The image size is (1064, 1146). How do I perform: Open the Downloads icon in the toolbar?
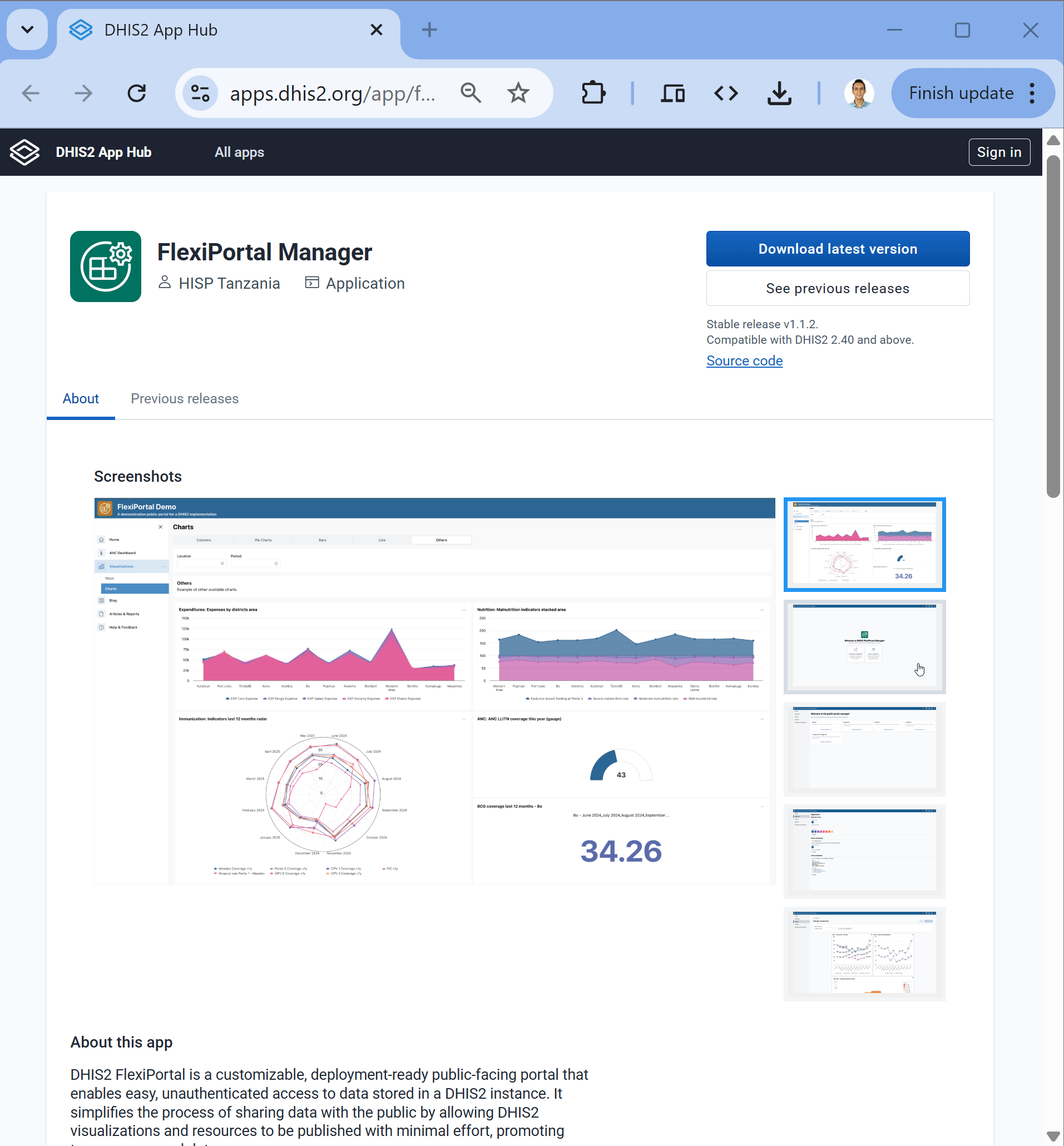pos(779,93)
